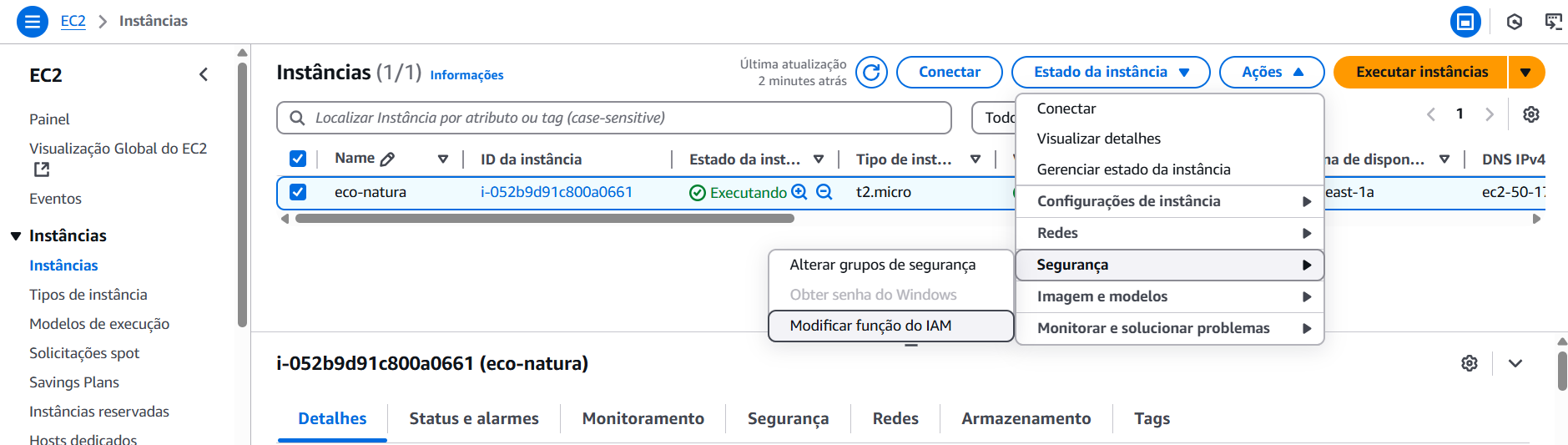
Task: Open the details panel settings gear
Action: pyautogui.click(x=1469, y=363)
